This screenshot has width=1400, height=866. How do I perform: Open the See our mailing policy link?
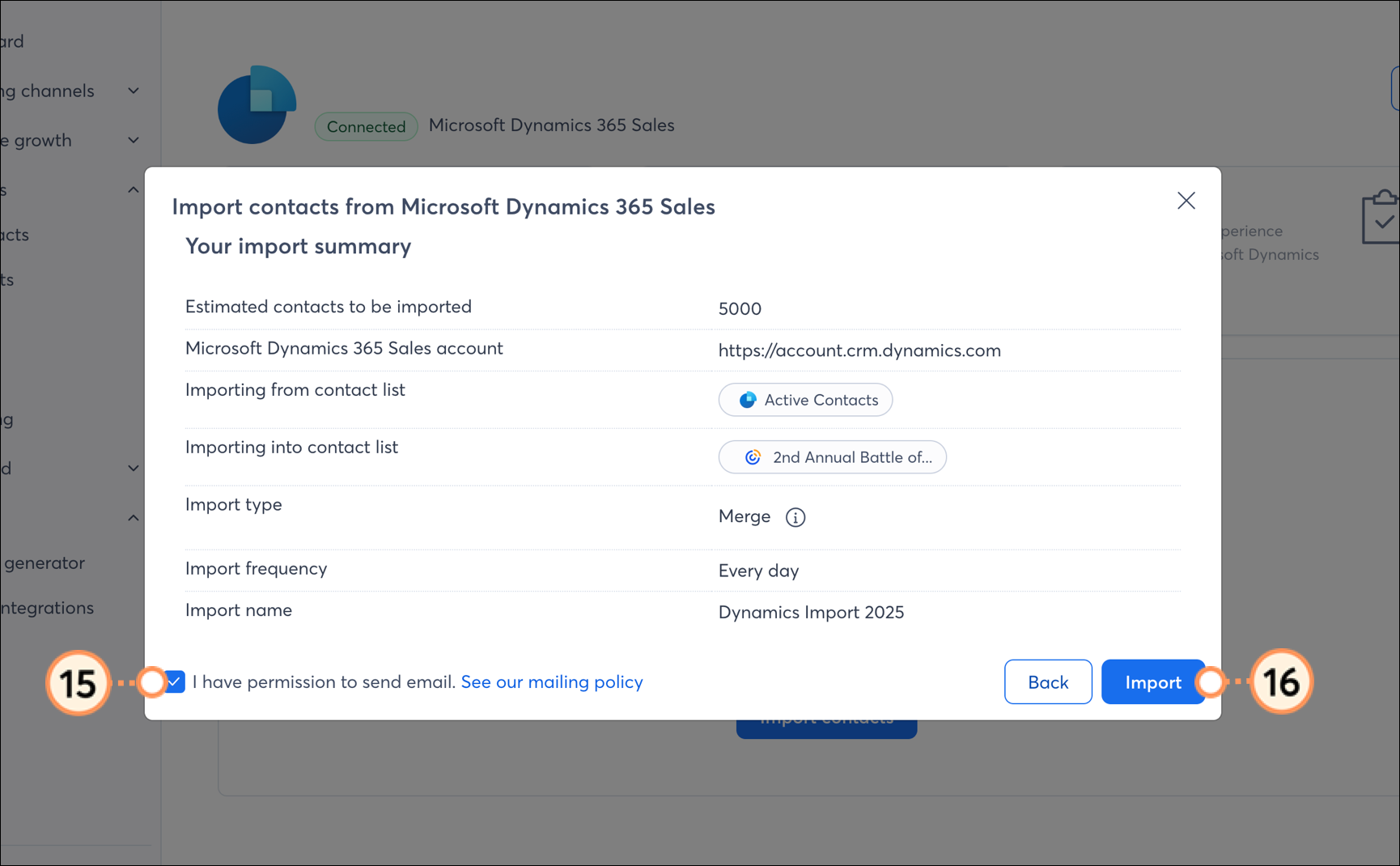[x=552, y=682]
